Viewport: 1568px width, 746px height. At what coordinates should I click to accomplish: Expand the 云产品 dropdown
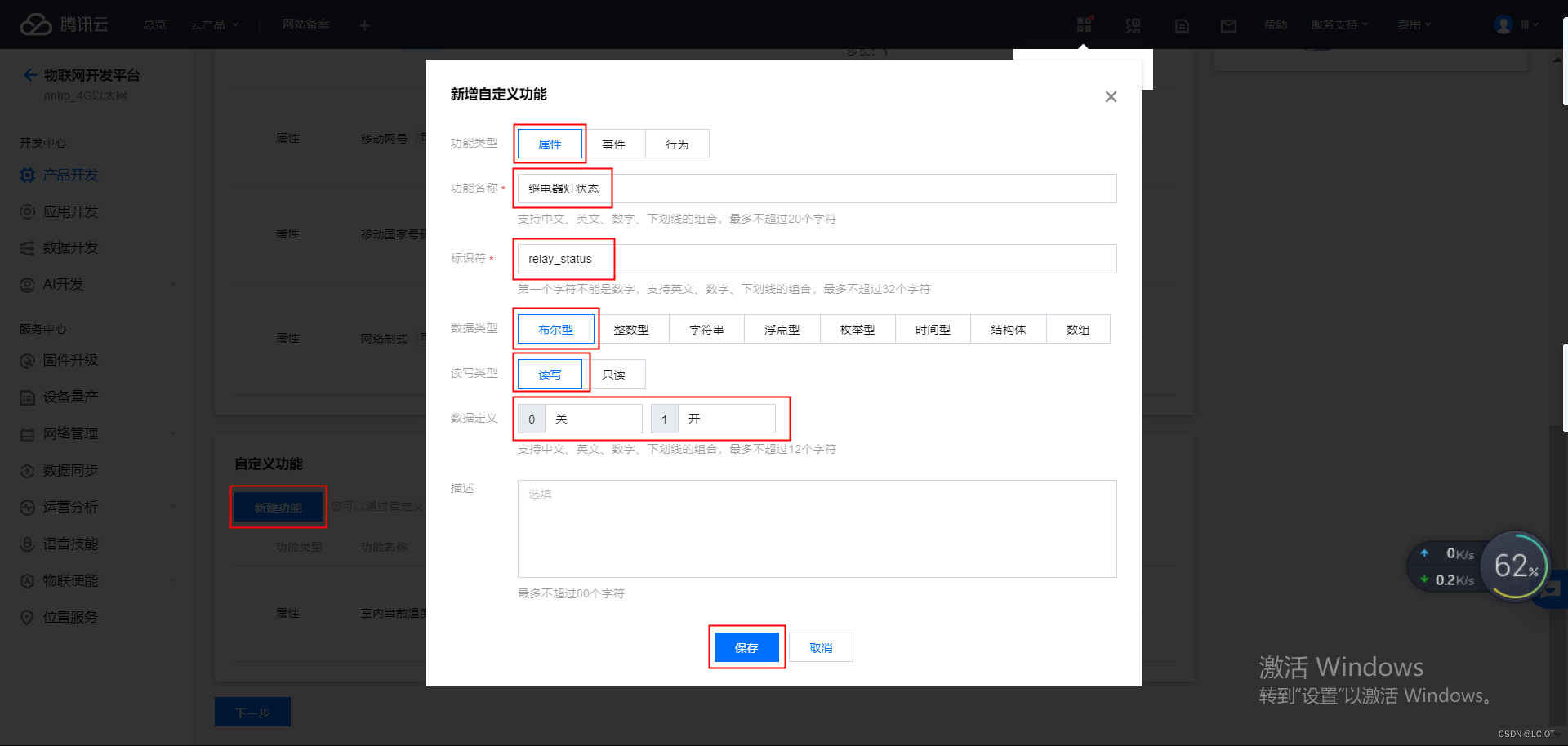click(214, 24)
